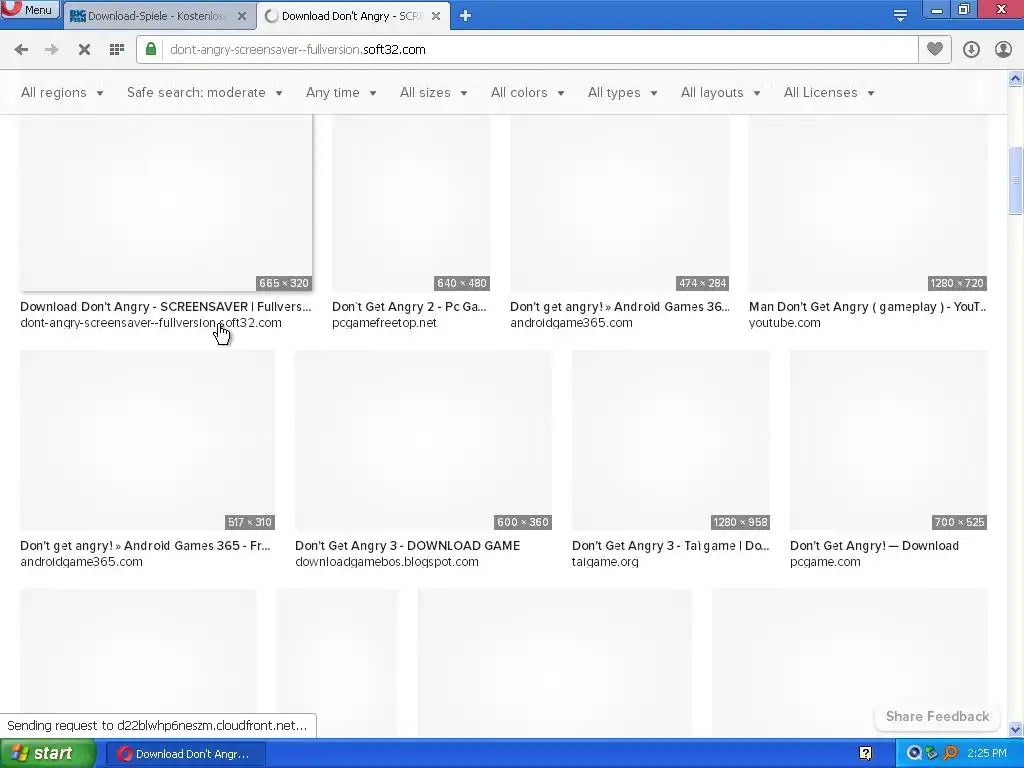Click the scrollbar down arrow
Viewport: 1024px width, 768px height.
pos(1015,729)
